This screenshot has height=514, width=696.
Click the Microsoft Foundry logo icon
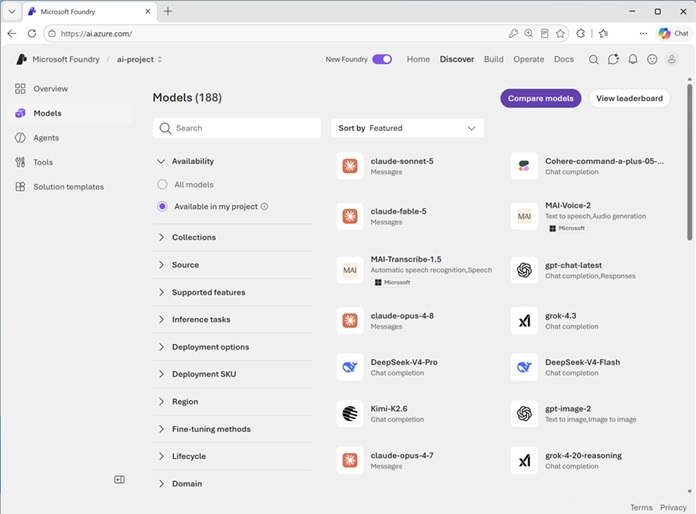[x=21, y=59]
